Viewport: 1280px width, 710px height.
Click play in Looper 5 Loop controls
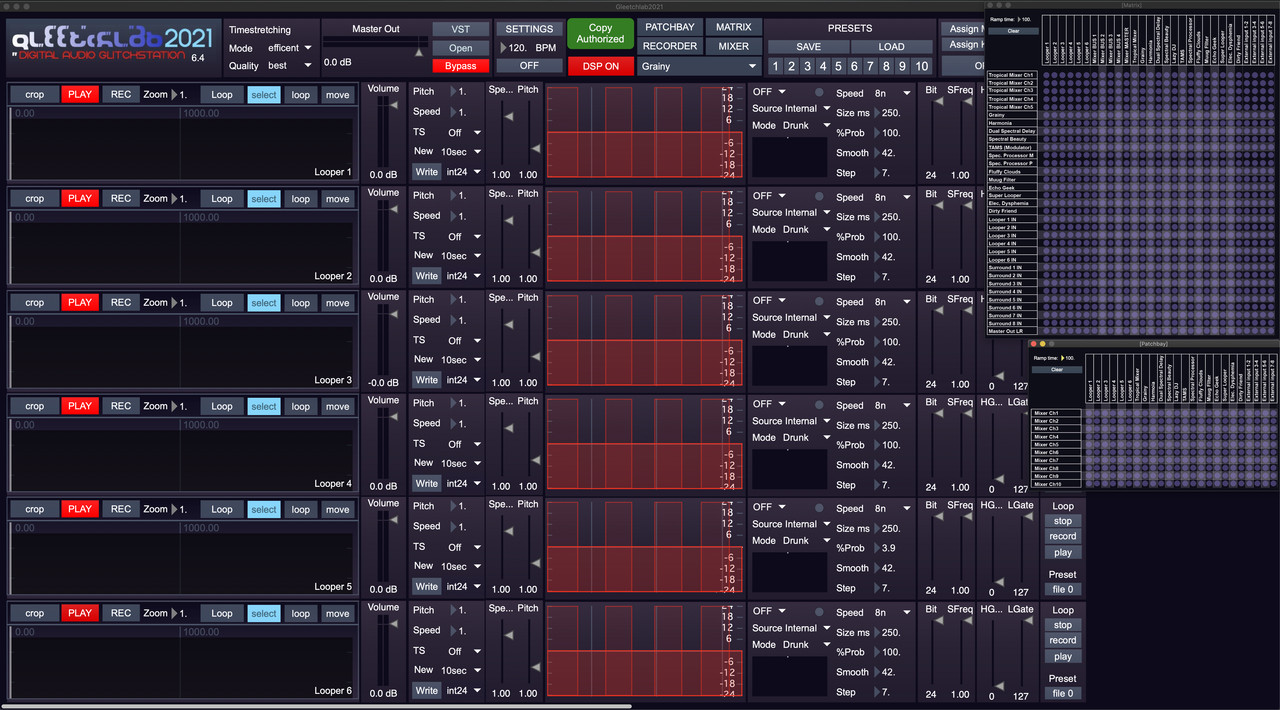[1063, 552]
